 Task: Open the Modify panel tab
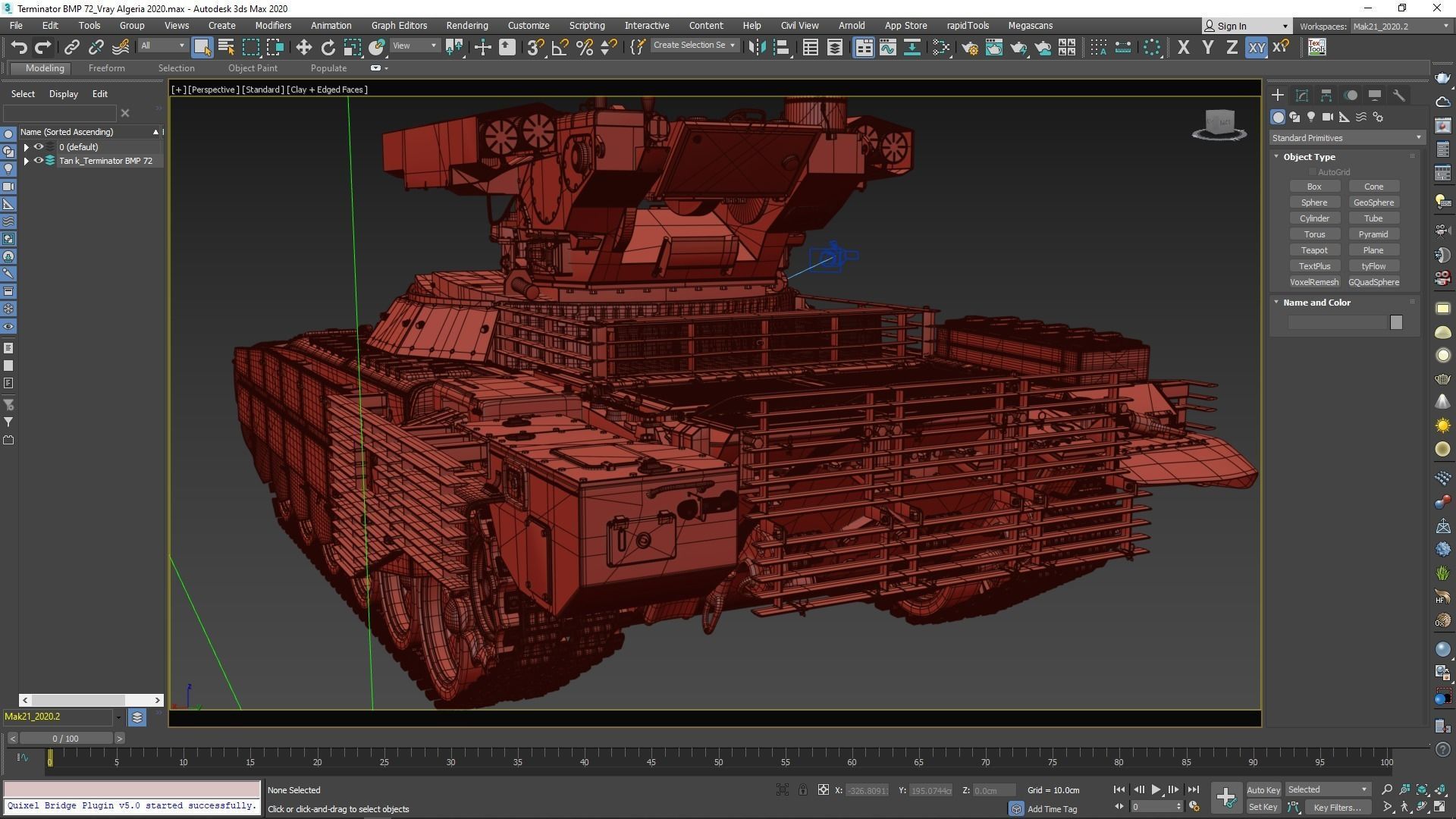click(x=1301, y=96)
